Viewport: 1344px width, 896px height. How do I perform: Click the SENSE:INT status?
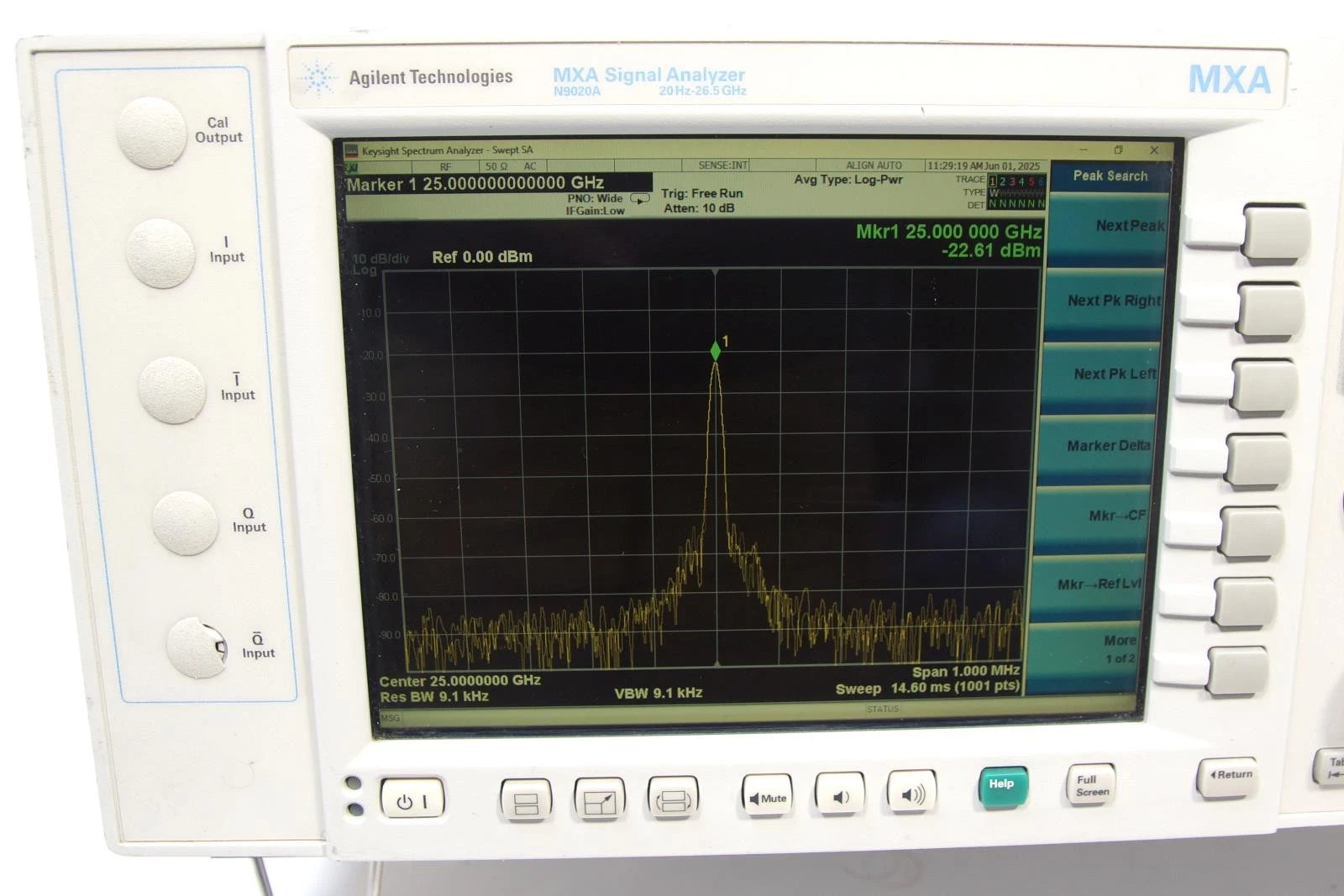click(723, 165)
